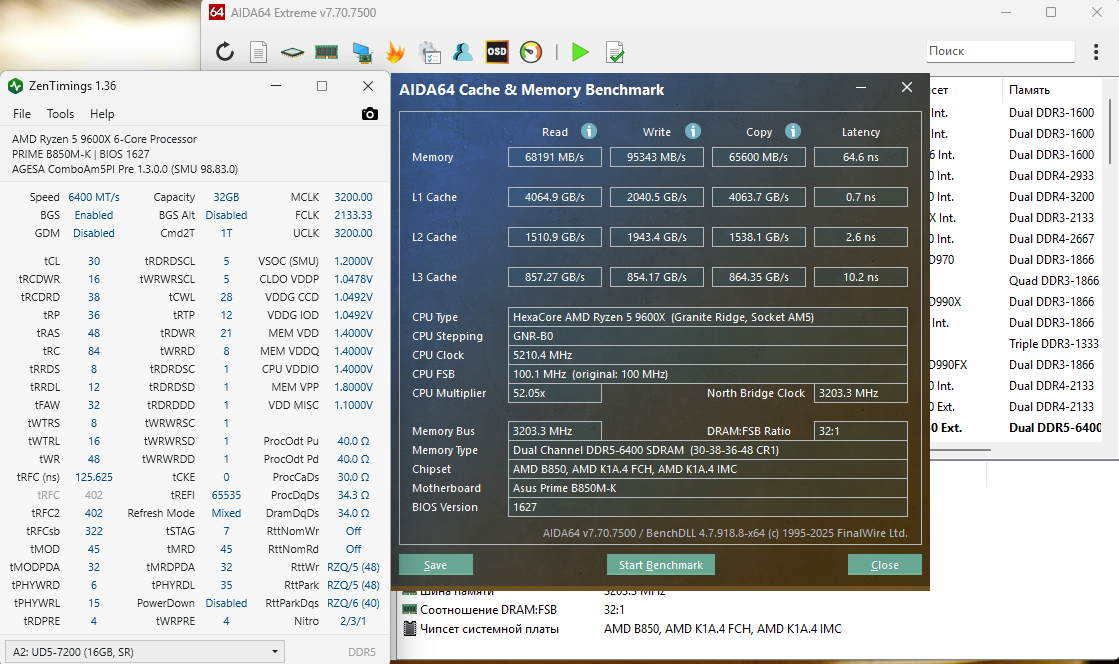Viewport: 1119px width, 664px height.
Task: Click the AIDA64 app logo in title bar
Action: [217, 12]
